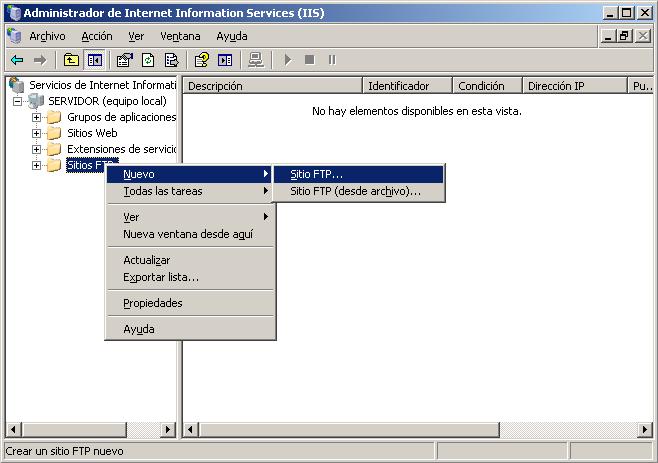The image size is (658, 463).
Task: Sort by the Condición column header
Action: pos(487,86)
